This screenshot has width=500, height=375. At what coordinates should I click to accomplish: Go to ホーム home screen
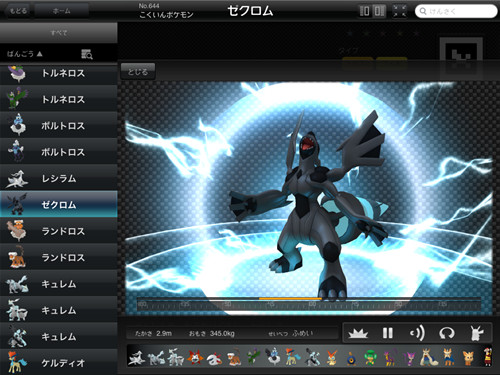click(61, 11)
